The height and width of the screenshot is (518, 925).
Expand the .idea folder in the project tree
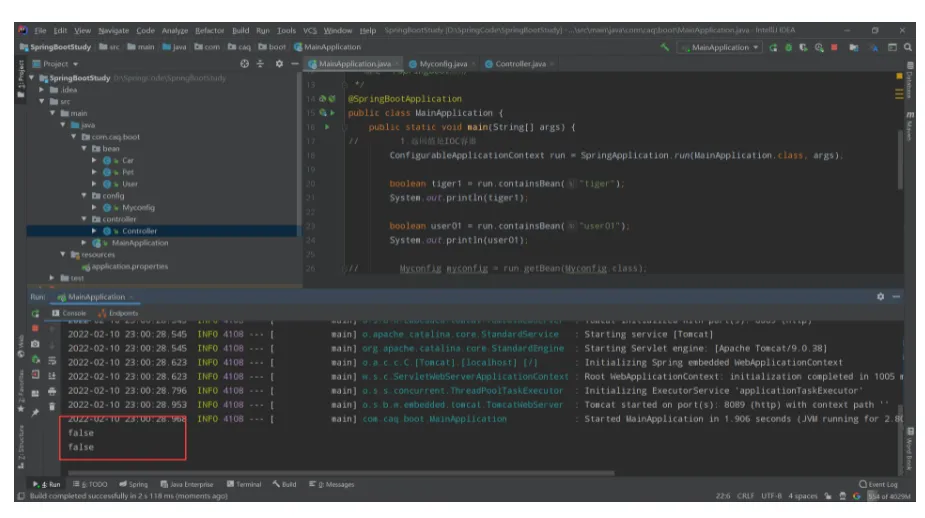click(41, 90)
